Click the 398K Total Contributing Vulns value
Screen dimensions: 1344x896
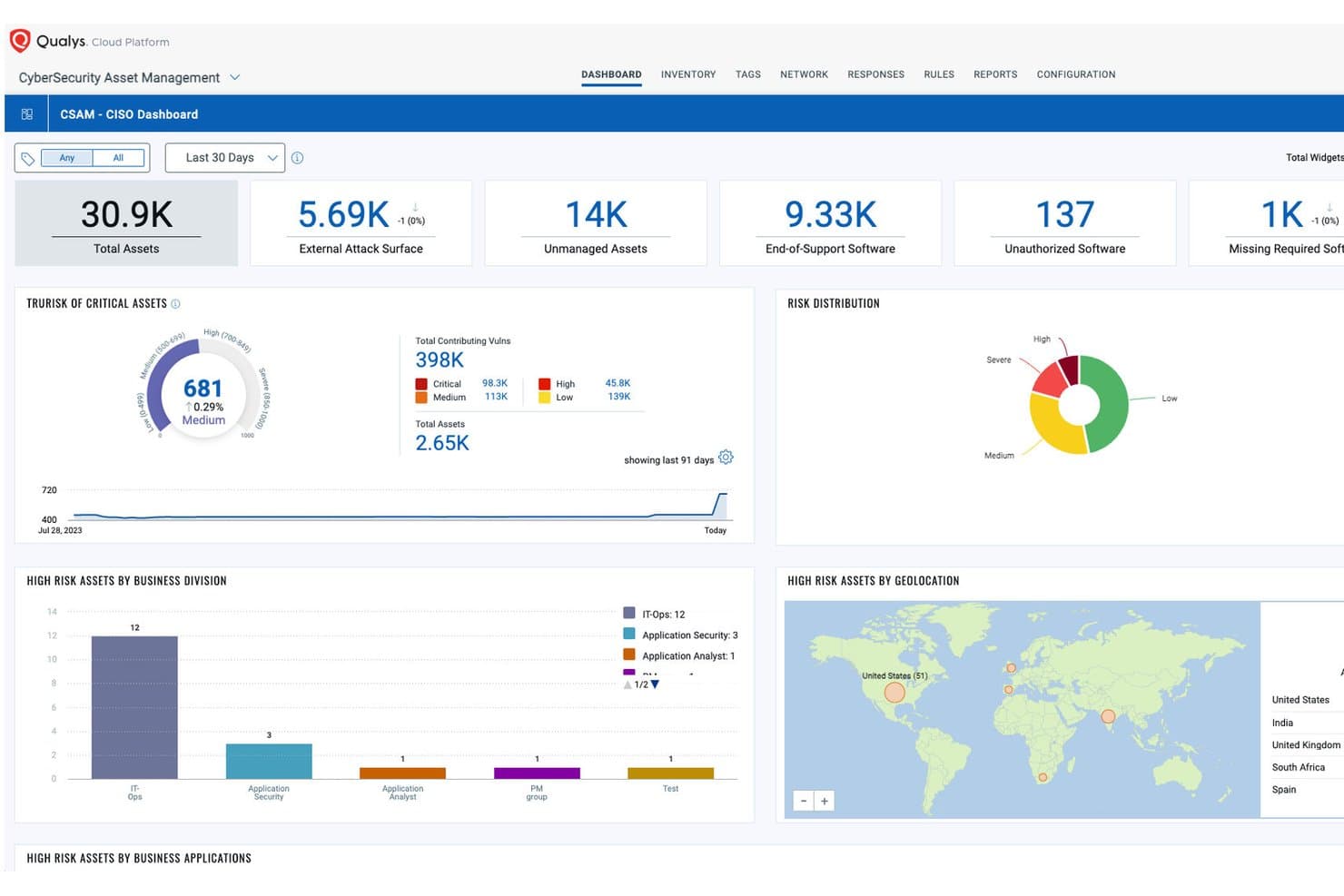coord(440,360)
